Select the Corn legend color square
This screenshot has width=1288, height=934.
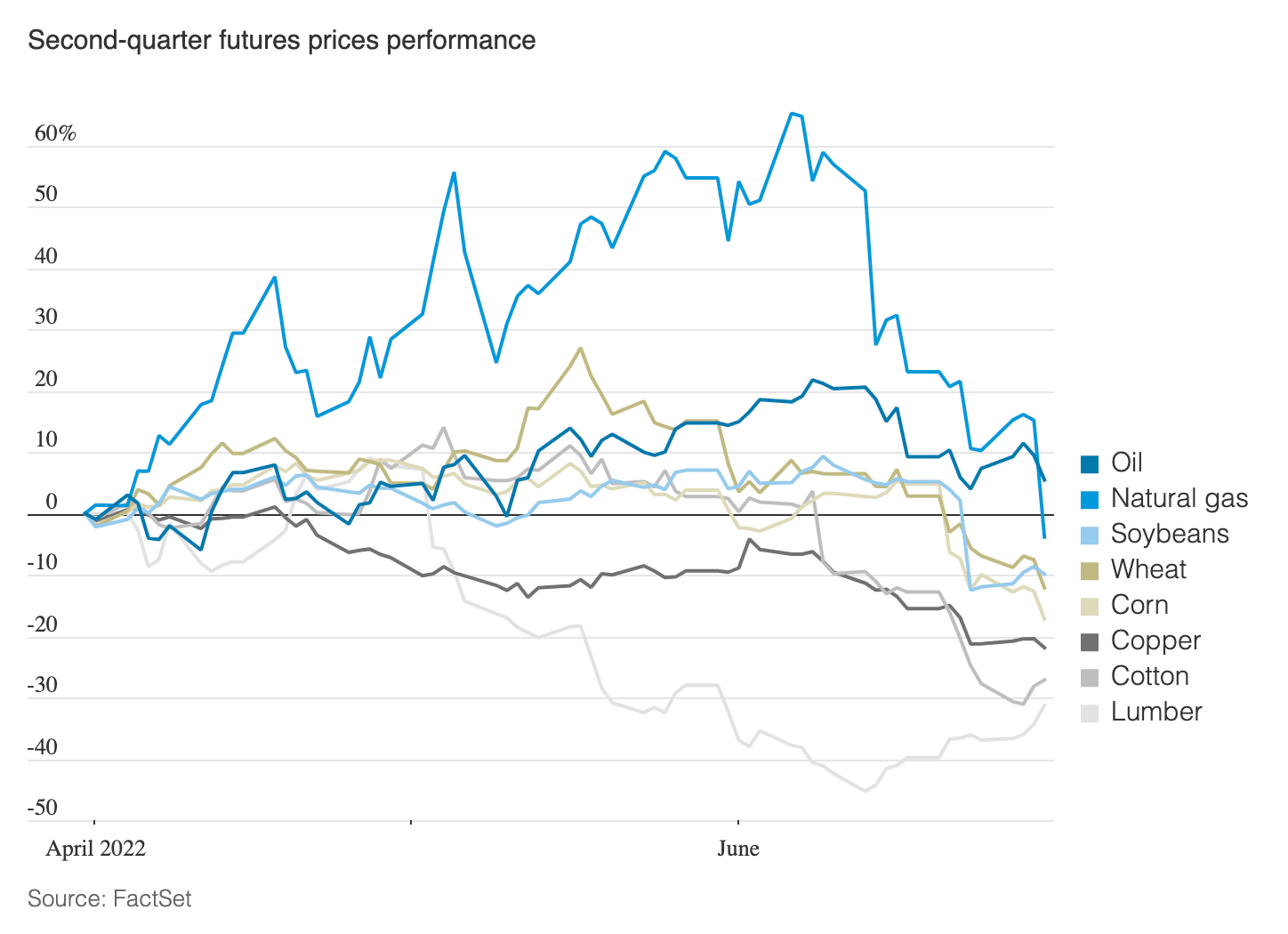(1090, 606)
